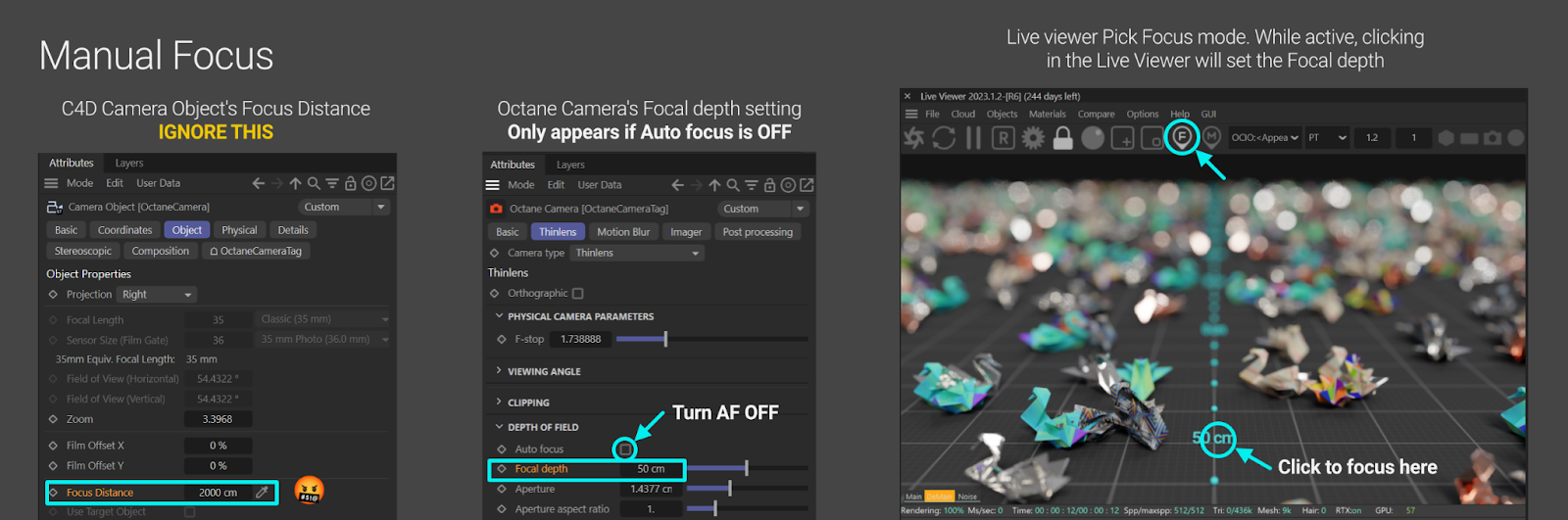Screen dimensions: 1568x520
Task: Click the clay mode sphere icon in Live Viewer
Action: (x=1093, y=138)
